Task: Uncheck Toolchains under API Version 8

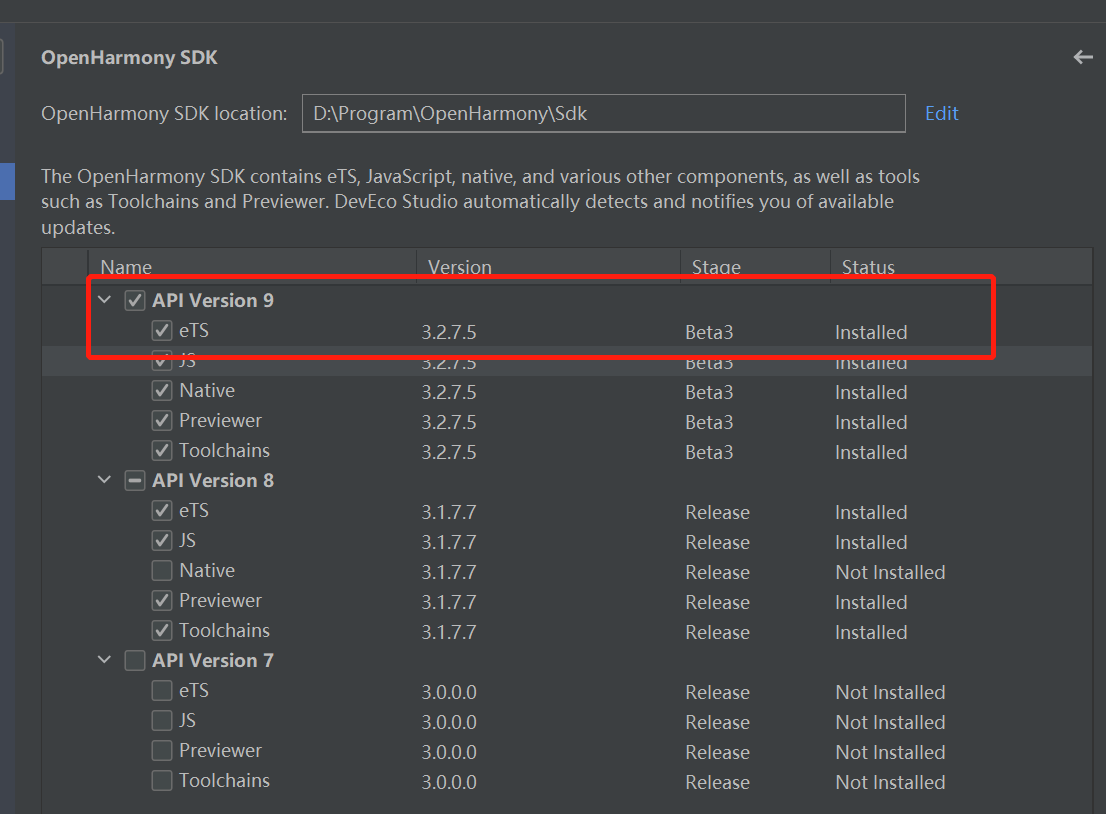Action: pos(162,630)
